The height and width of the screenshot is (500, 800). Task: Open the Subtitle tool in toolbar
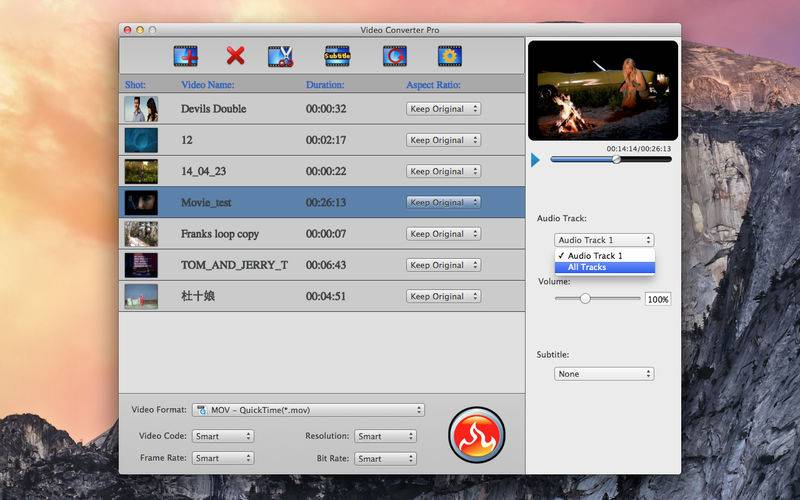click(337, 56)
